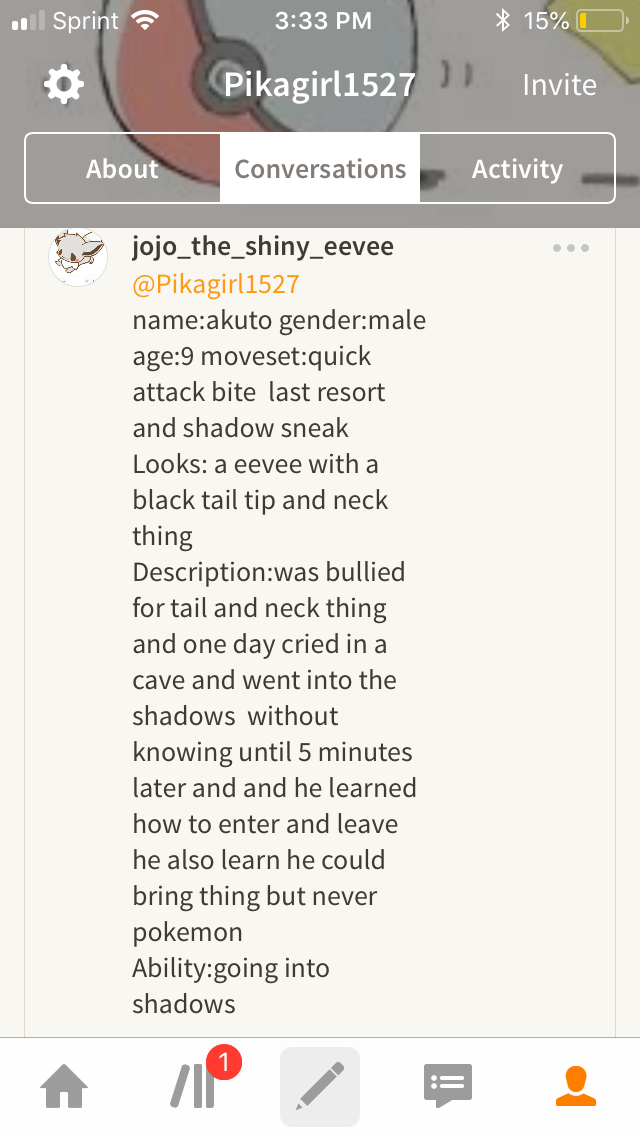Switch to the About tab
This screenshot has width=640, height=1136.
click(122, 168)
